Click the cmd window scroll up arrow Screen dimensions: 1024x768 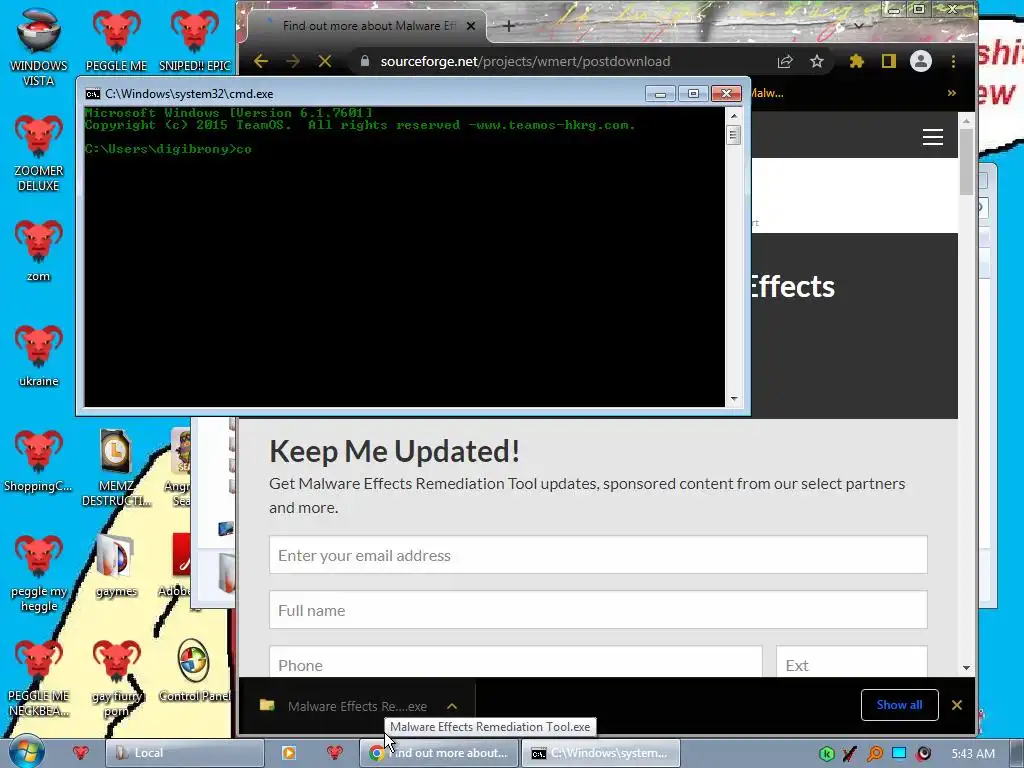[734, 116]
